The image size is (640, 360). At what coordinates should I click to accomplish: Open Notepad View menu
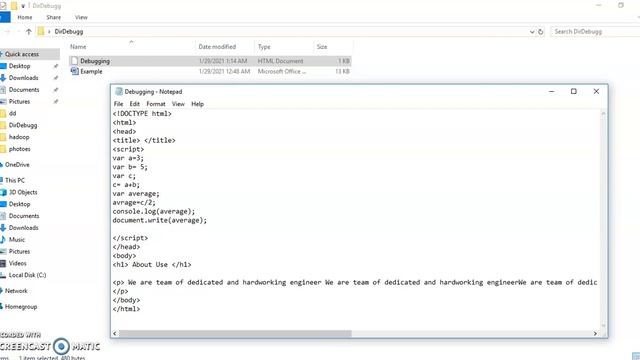tap(178, 104)
